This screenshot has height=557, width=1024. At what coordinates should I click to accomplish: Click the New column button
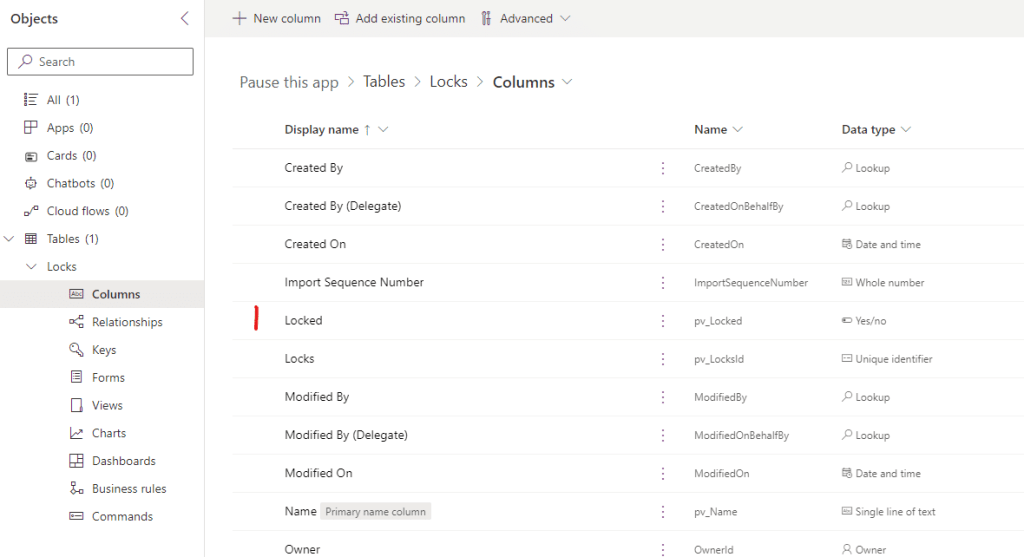tap(277, 18)
